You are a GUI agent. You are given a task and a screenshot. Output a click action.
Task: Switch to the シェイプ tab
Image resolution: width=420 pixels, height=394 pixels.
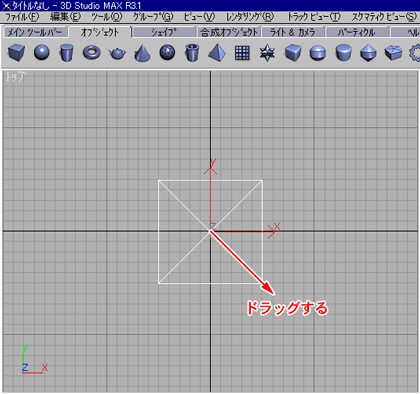coord(164,32)
